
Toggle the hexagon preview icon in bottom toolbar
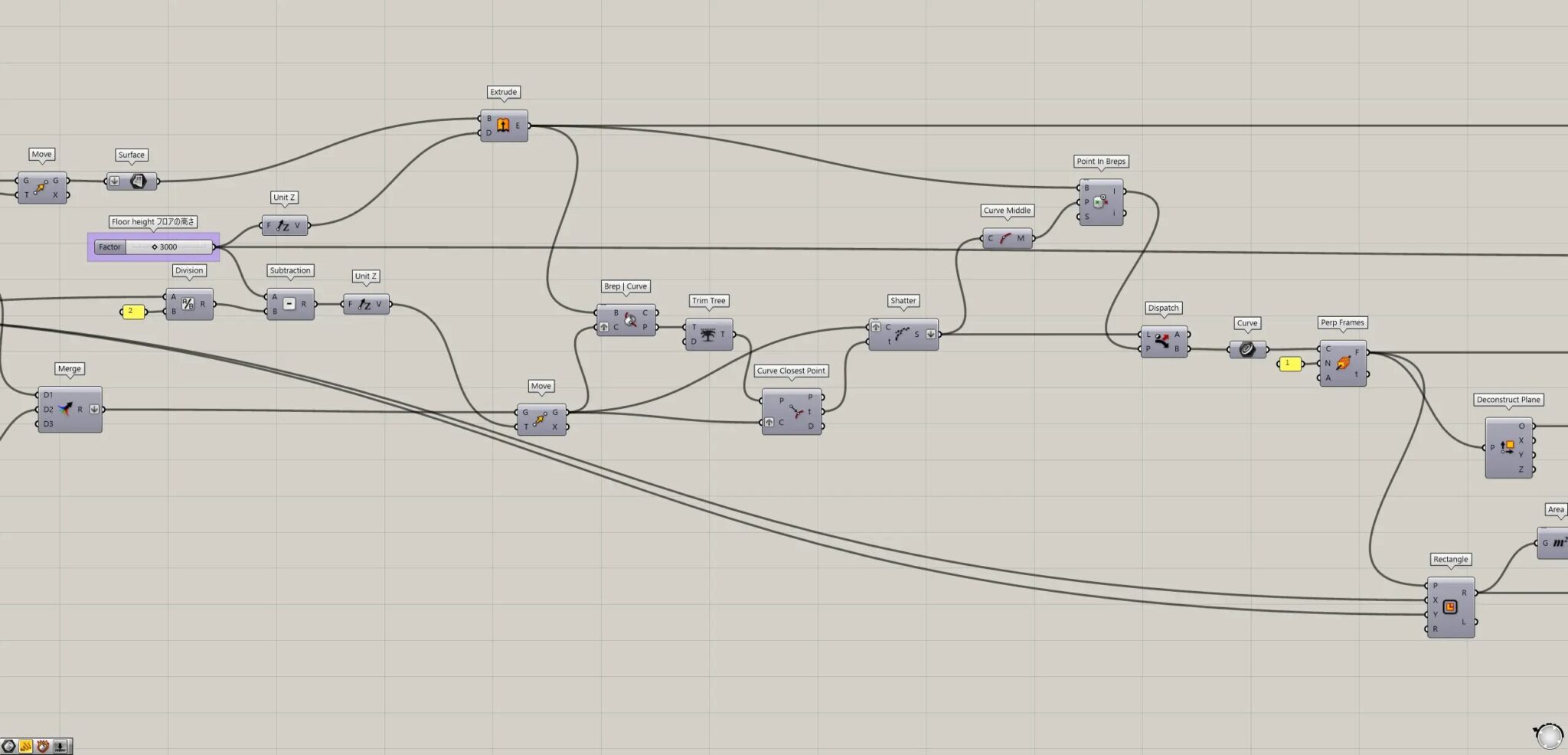click(x=9, y=746)
